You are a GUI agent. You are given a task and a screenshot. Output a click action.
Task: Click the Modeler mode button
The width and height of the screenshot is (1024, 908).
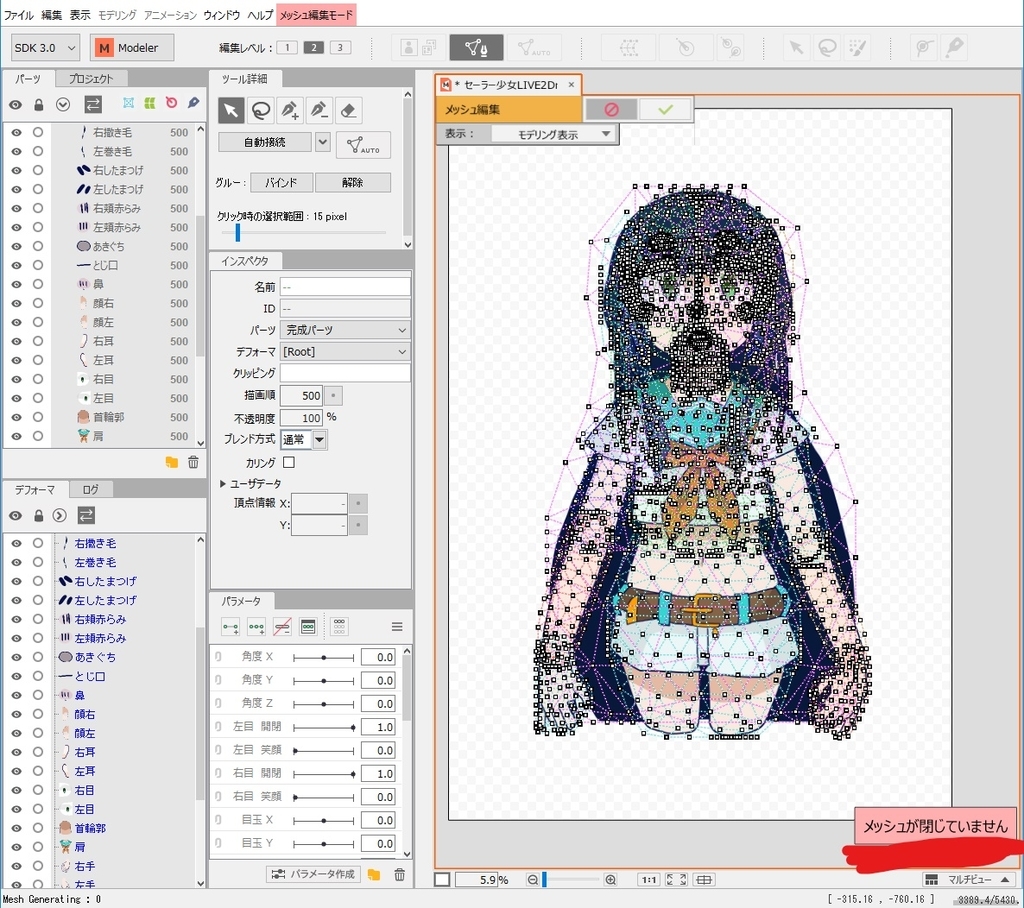coord(132,48)
